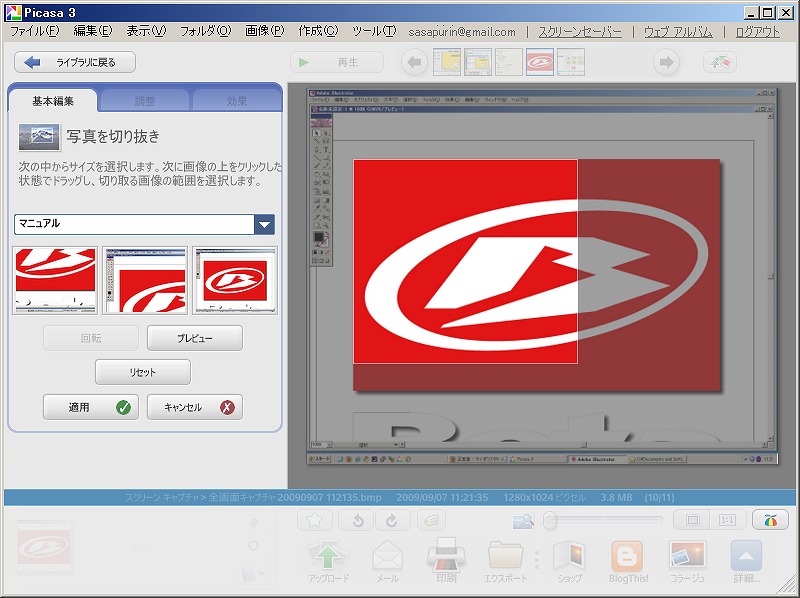Open the ツール(T) menu

click(374, 31)
